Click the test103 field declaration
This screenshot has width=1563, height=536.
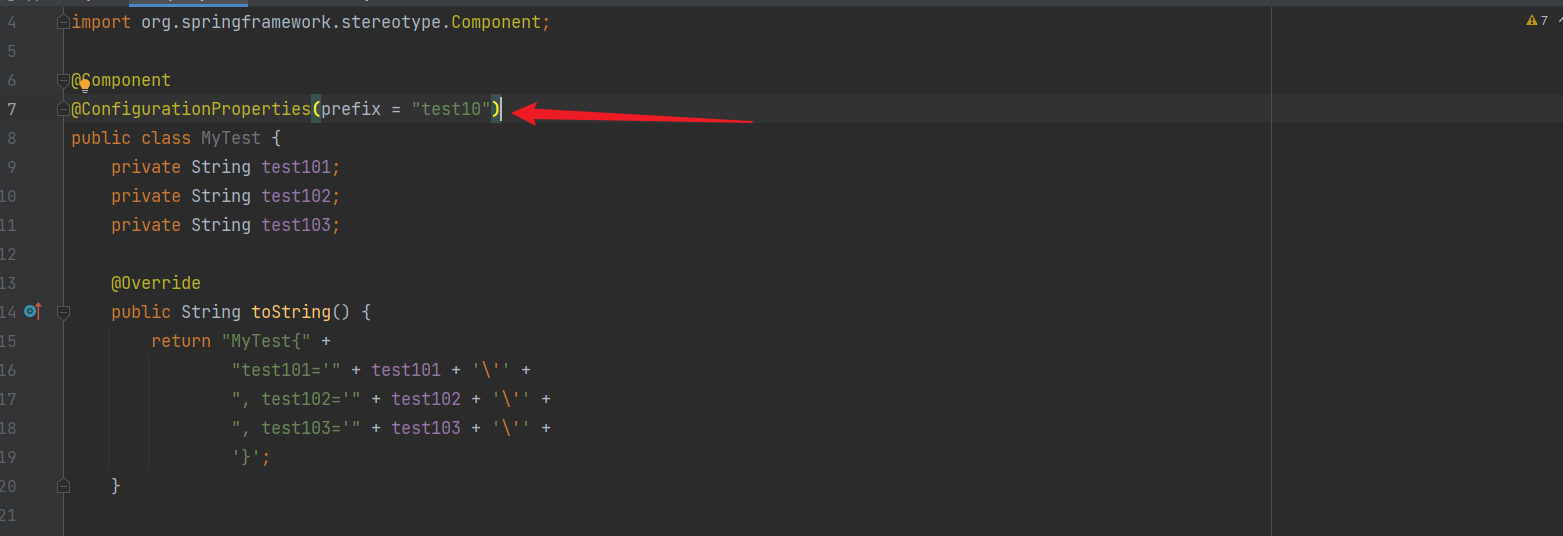[296, 225]
